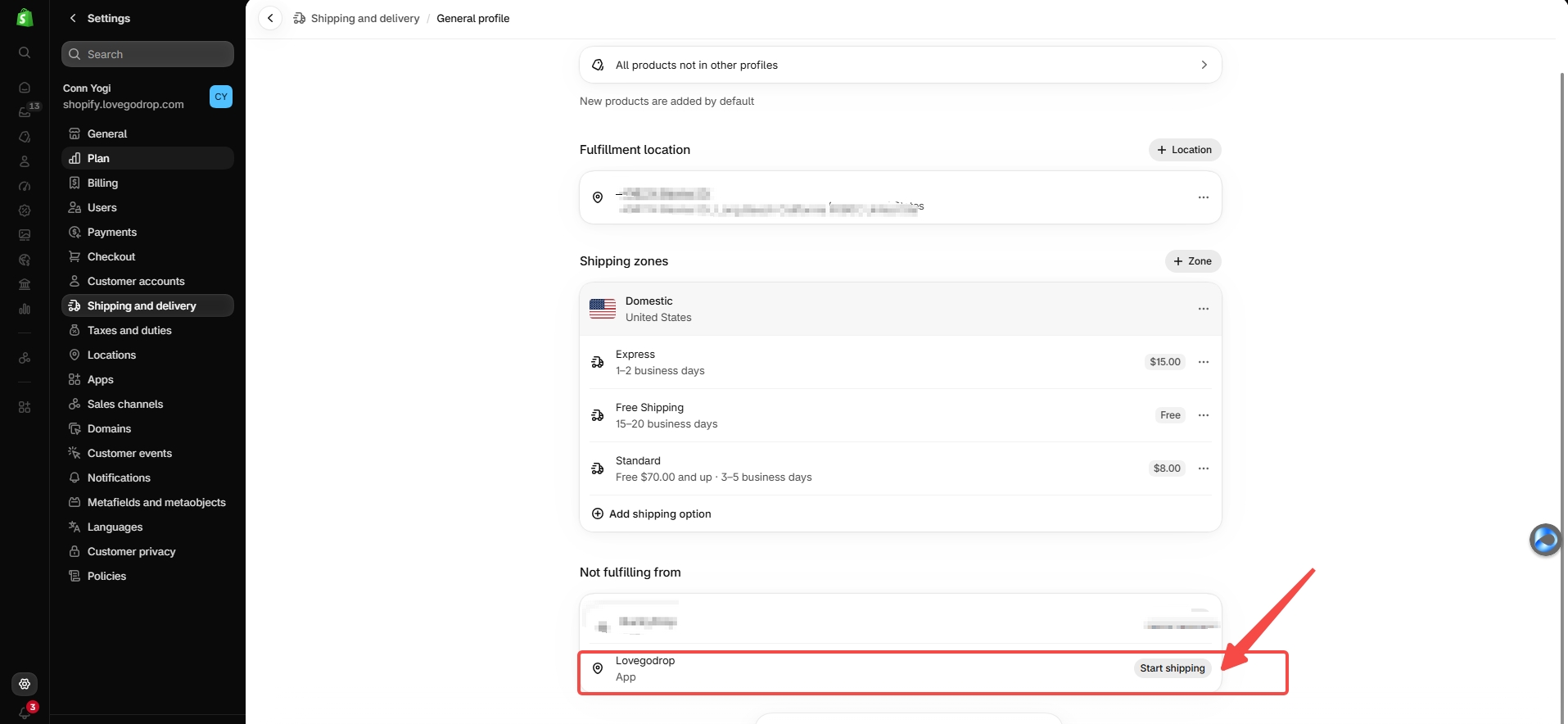Click the Shopify logo icon

(25, 17)
